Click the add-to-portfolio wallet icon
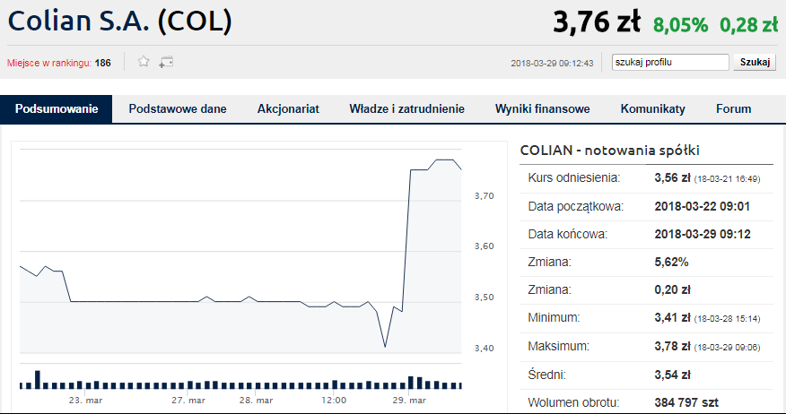This screenshot has height=414, width=786. tap(166, 62)
